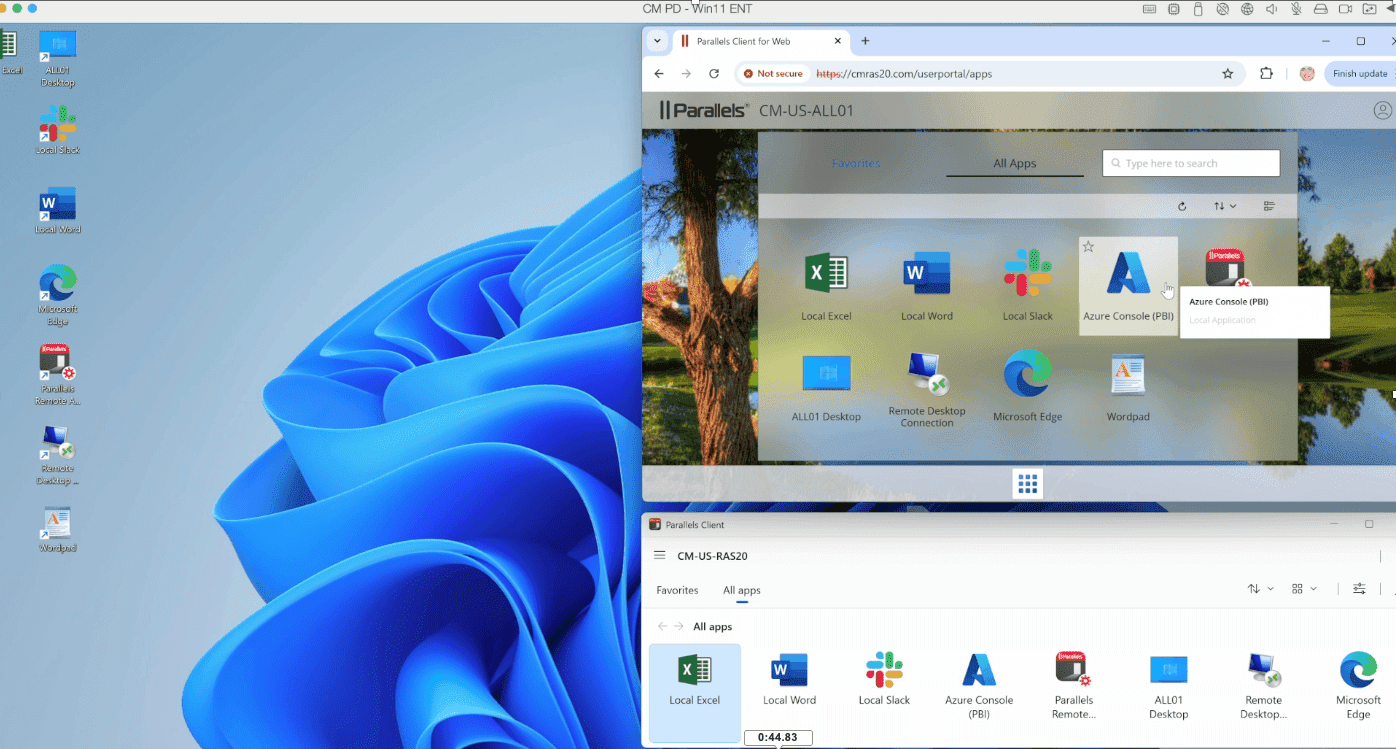Favorite Azure Console using its star toggle
The image size is (1396, 749).
(x=1088, y=245)
